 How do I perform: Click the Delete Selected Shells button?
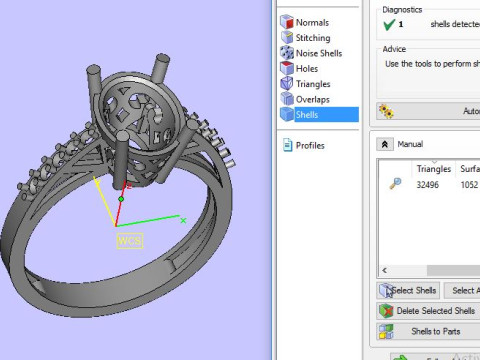pos(428,311)
